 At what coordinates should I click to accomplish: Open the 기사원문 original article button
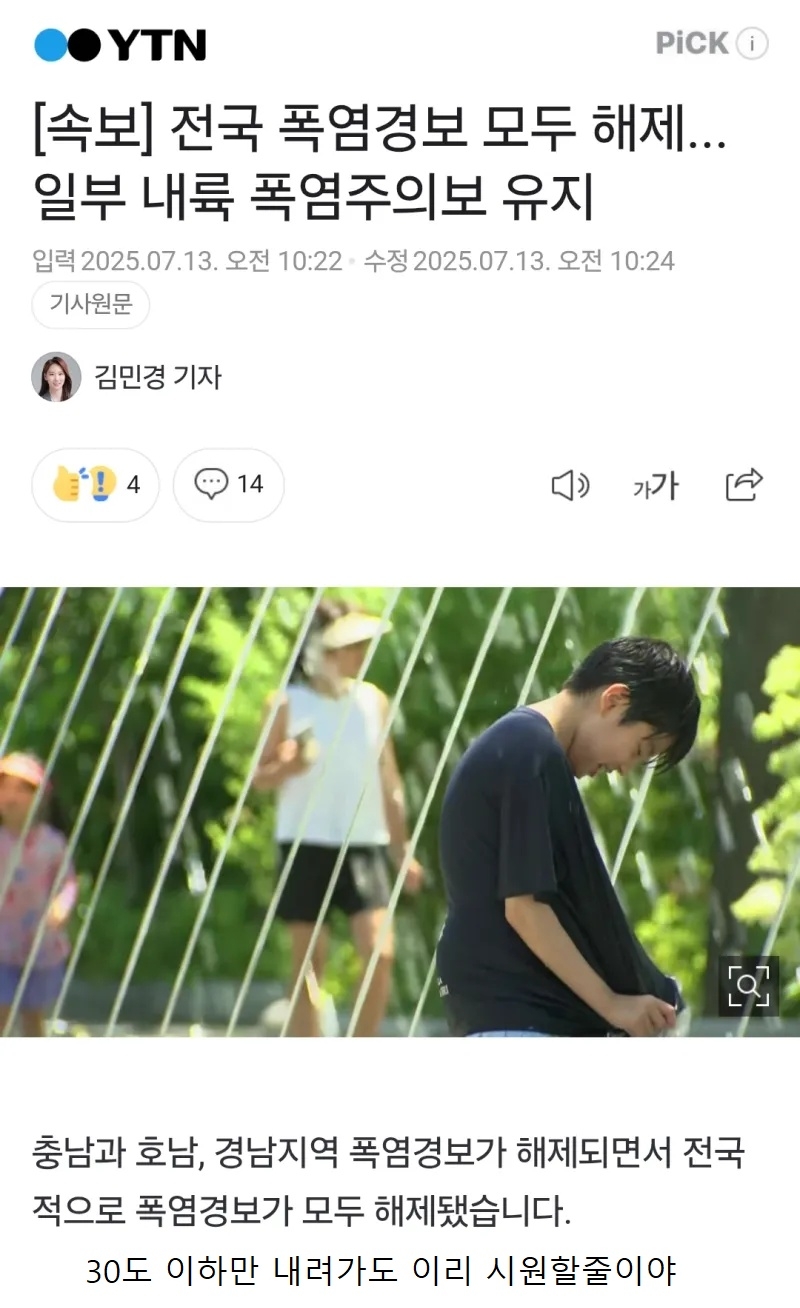pyautogui.click(x=91, y=305)
